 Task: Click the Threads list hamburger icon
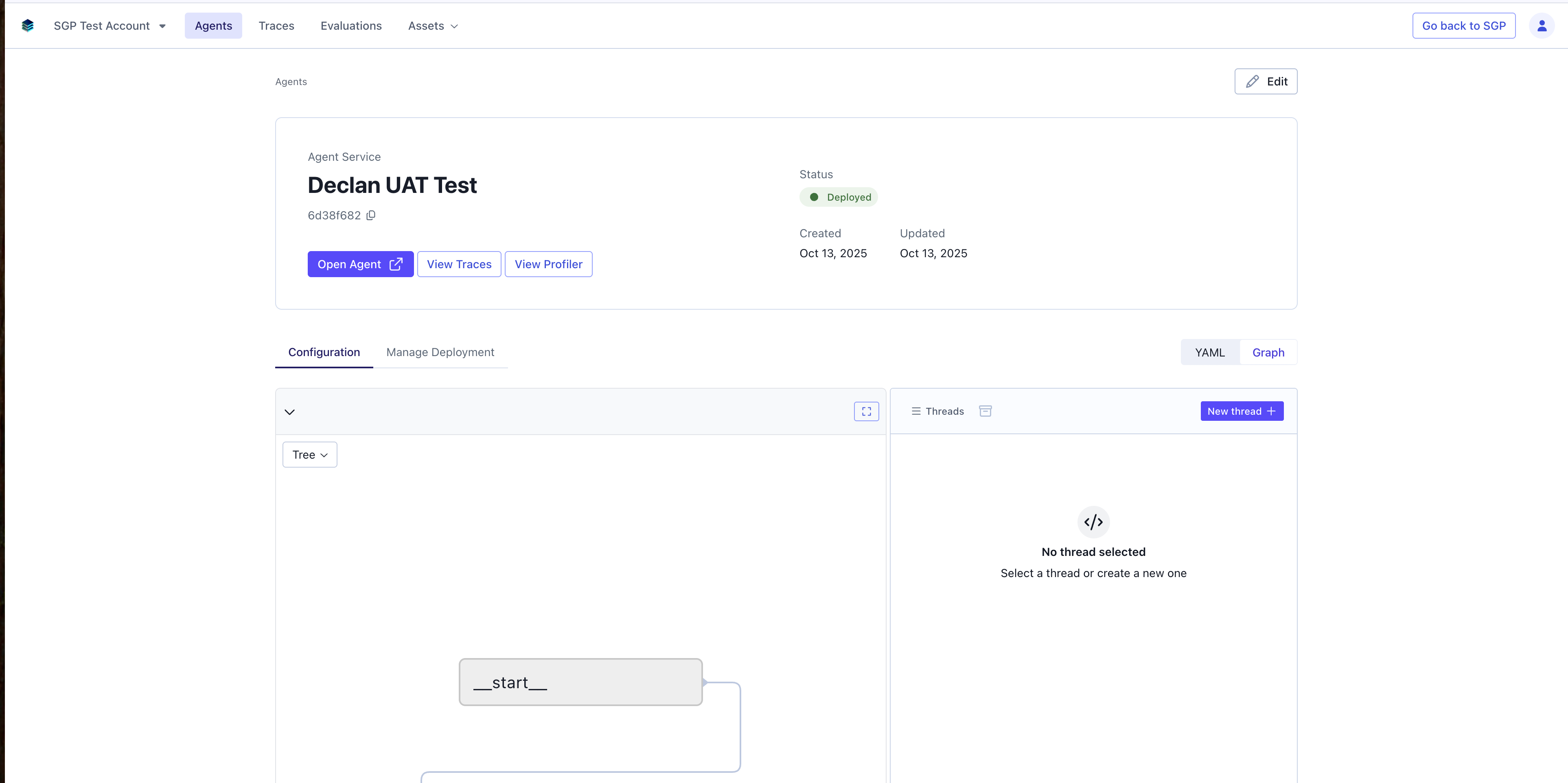[x=915, y=411]
